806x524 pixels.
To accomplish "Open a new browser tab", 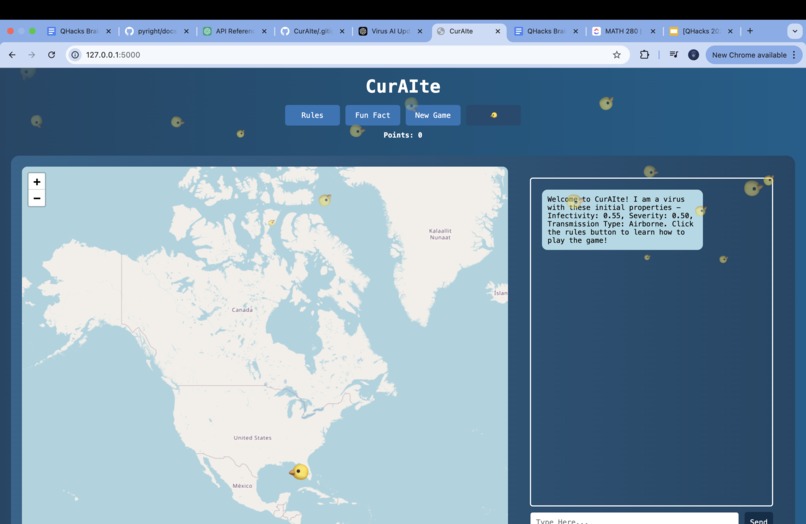I will tap(750, 31).
